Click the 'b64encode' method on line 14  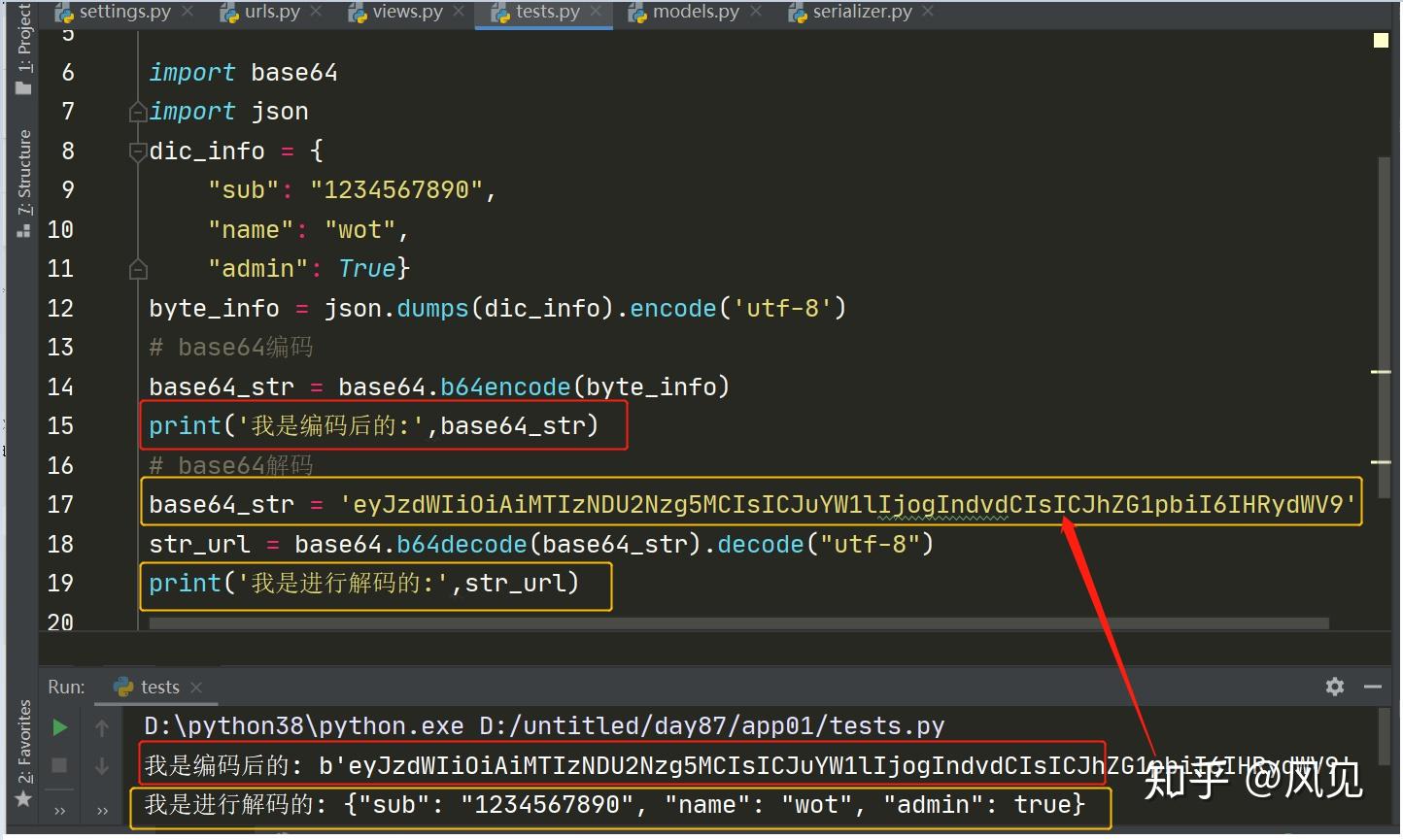[505, 387]
